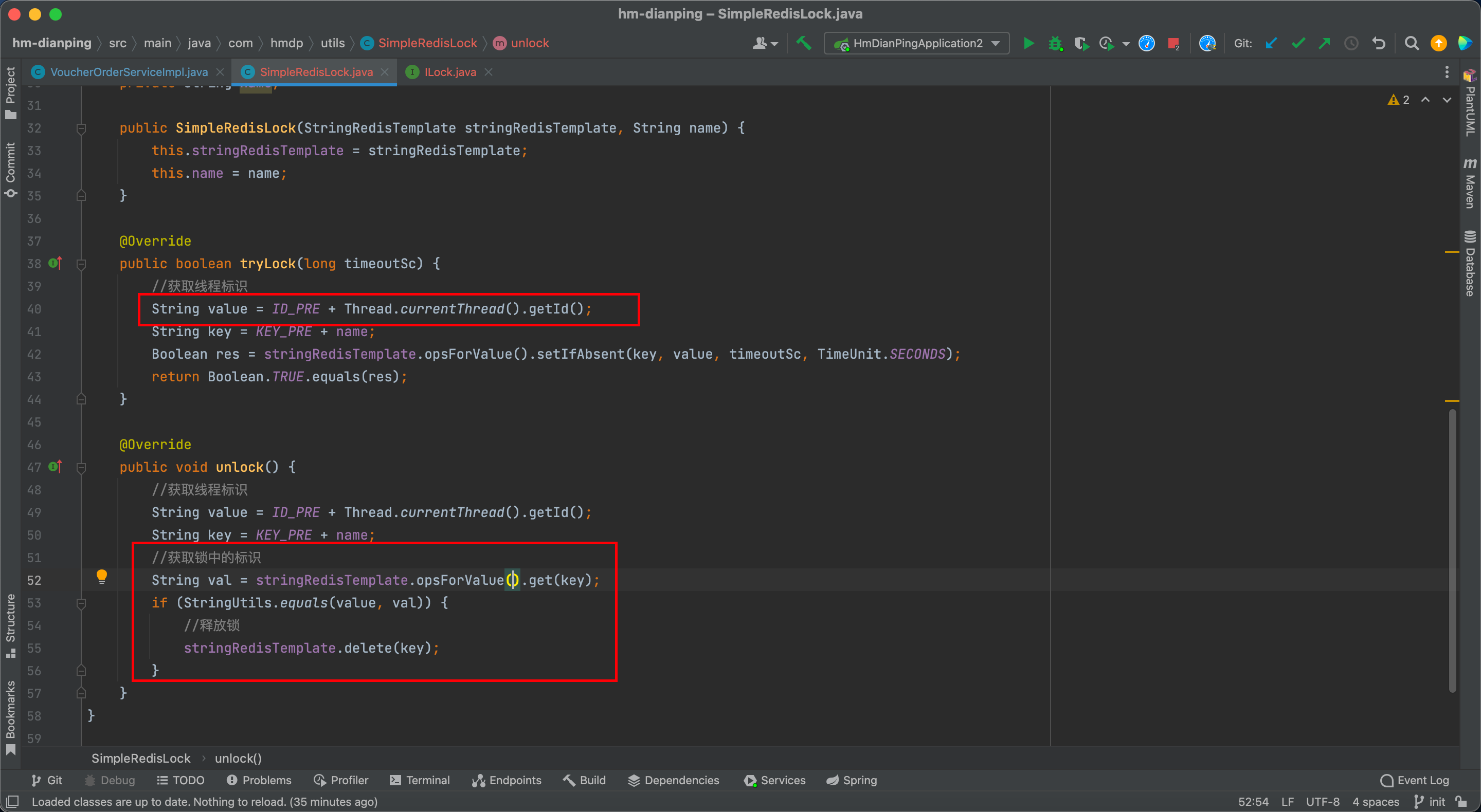Click SimpleRedisLock class breadcrumb at top
The width and height of the screenshot is (1481, 812).
click(x=419, y=43)
